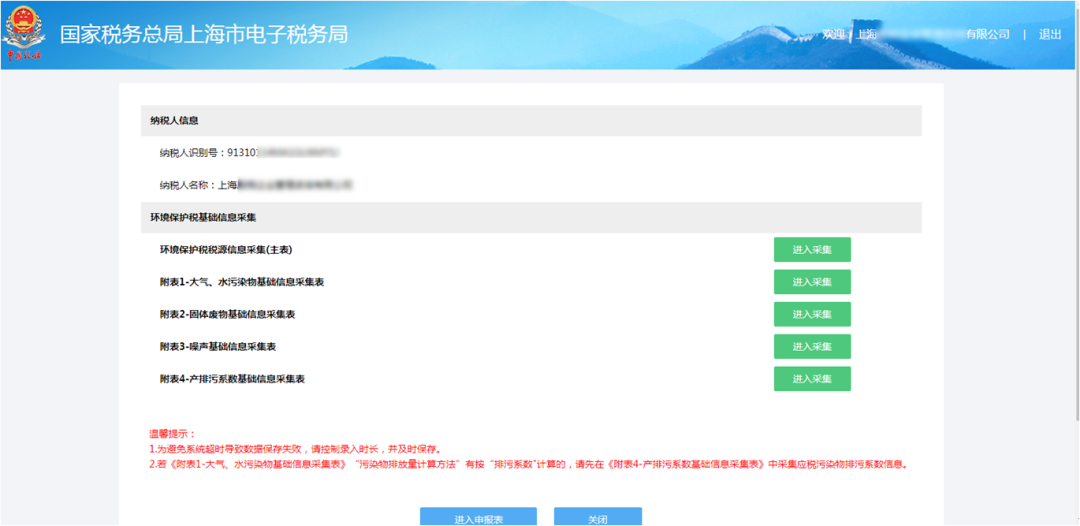Click the 环境保护税税源信息采集(主表) row label
Screen dimensions: 1080x526
point(226,250)
